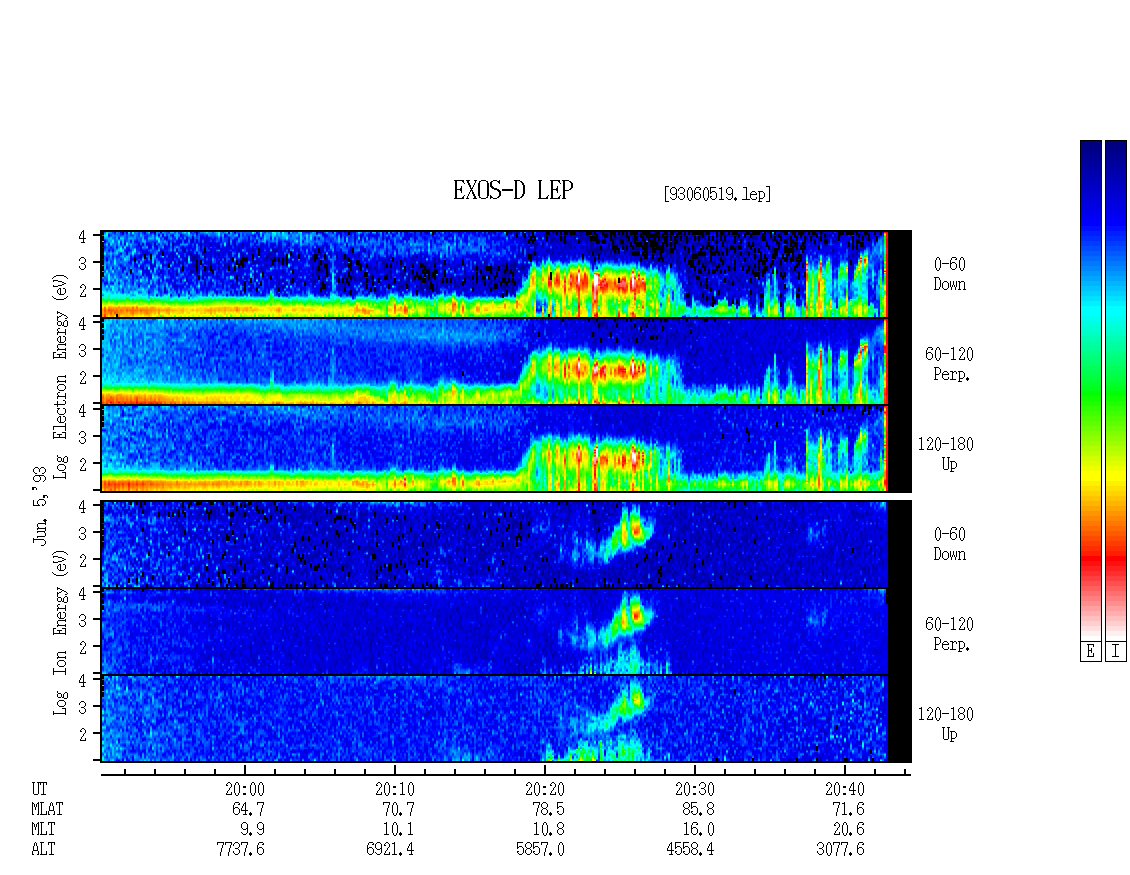Image resolution: width=1130 pixels, height=875 pixels.
Task: Click the 0-60 Down label beside the ion panels
Action: 950,544
